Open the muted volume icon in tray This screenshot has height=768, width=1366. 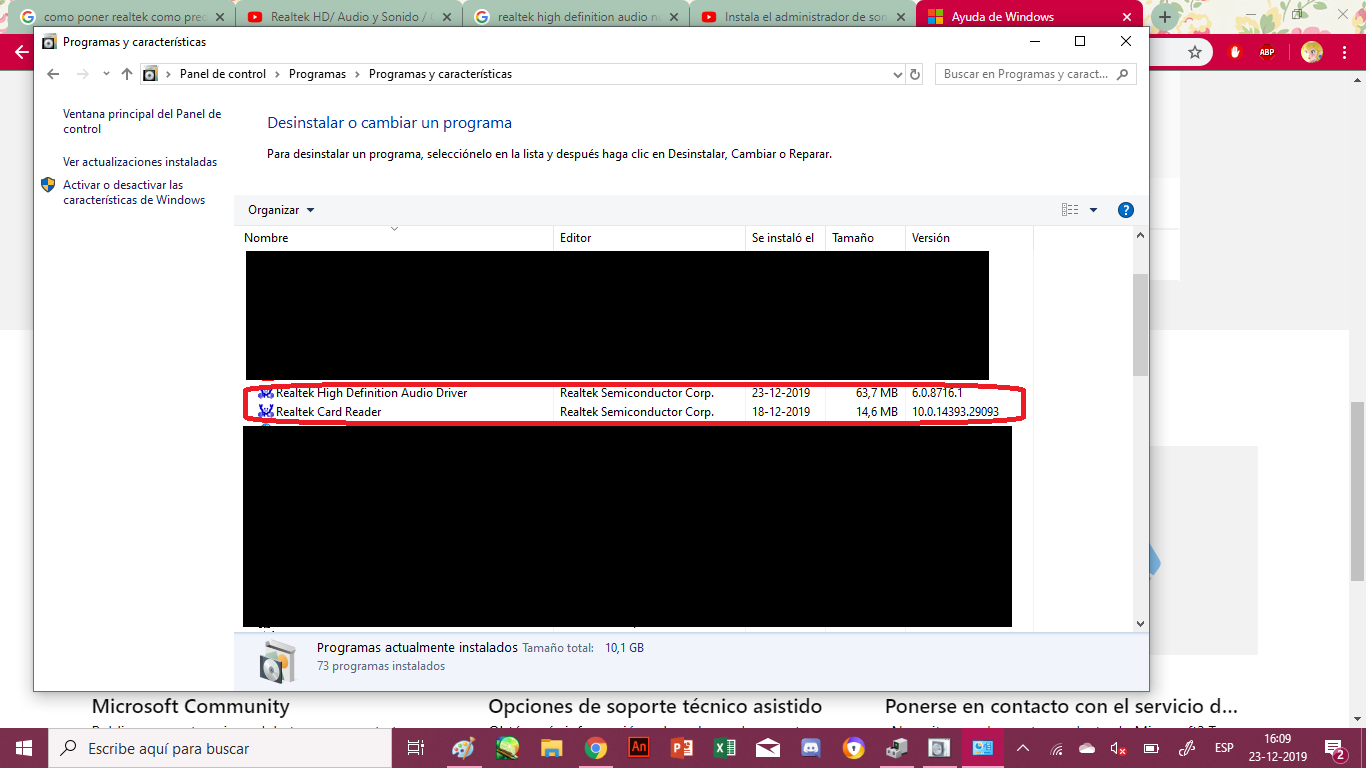(1120, 748)
